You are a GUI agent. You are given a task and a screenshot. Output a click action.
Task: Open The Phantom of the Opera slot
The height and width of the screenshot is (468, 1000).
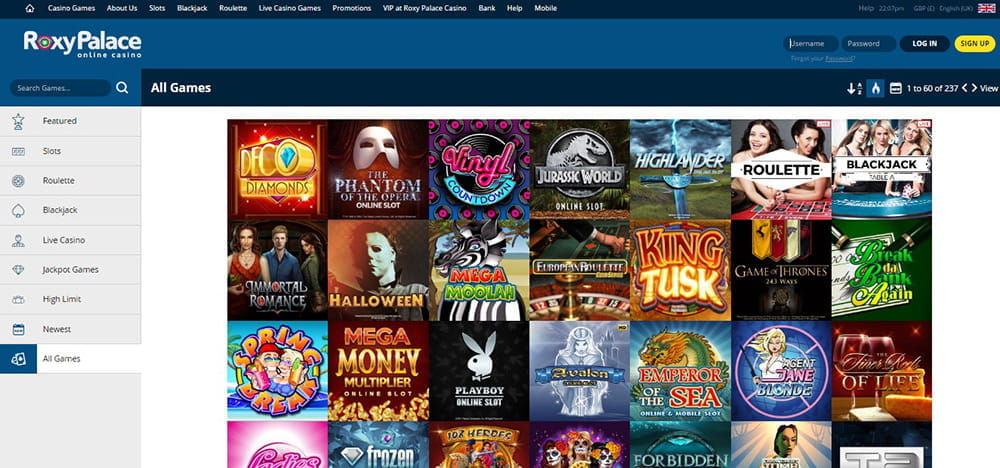pos(378,170)
